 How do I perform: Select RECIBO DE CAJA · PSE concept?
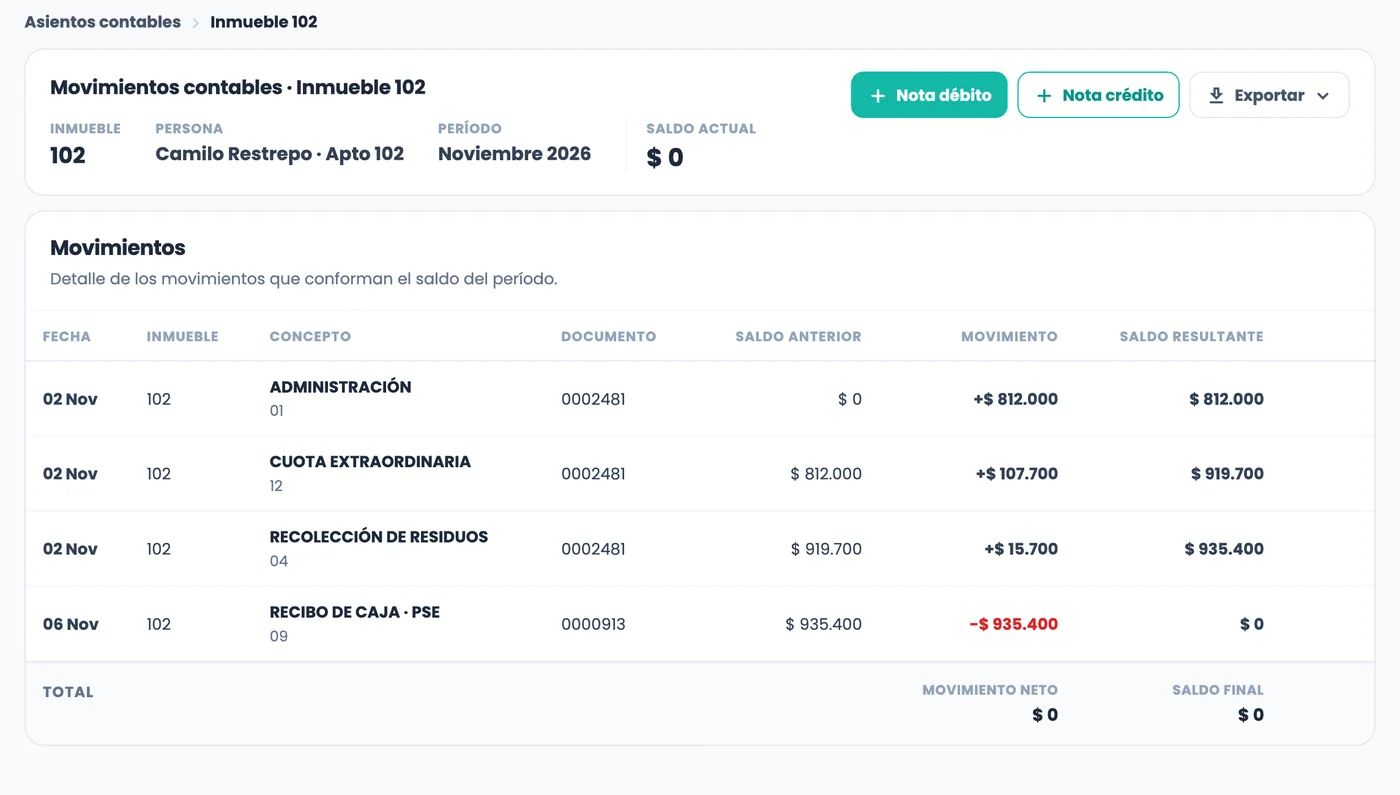tap(355, 612)
